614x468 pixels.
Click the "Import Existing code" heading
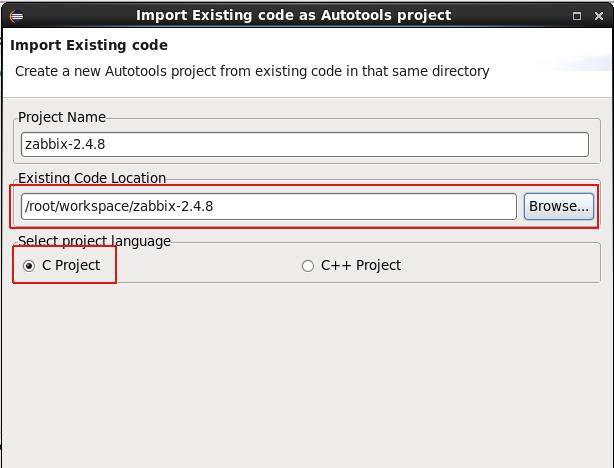[89, 45]
